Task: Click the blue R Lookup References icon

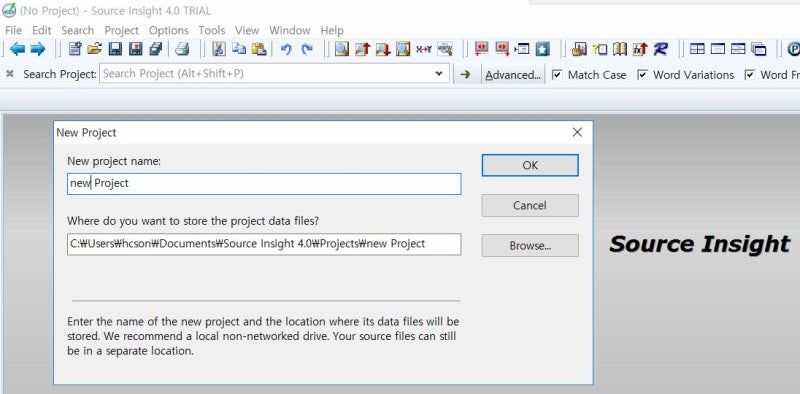Action: (661, 49)
